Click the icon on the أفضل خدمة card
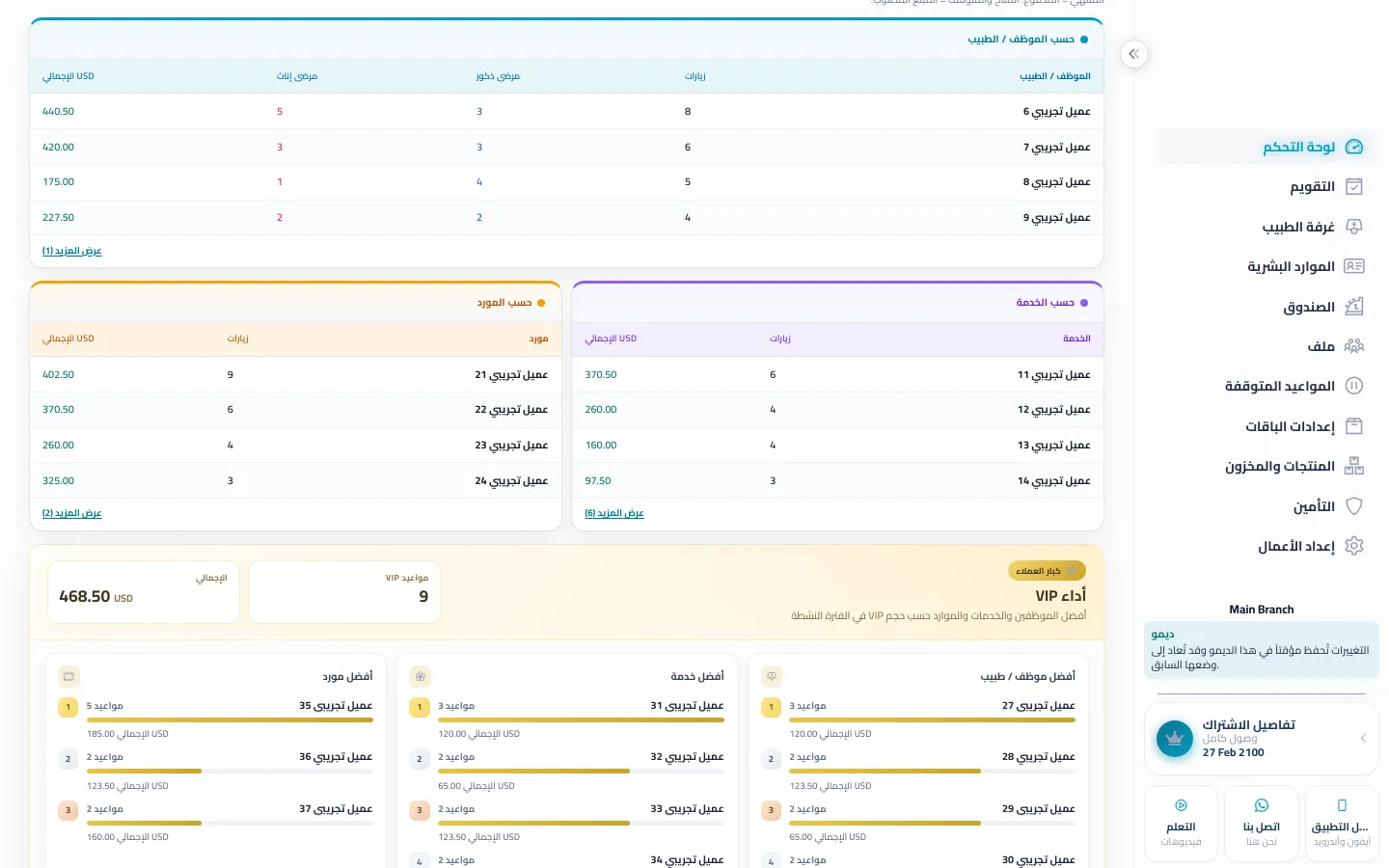The image size is (1389, 868). point(420,676)
